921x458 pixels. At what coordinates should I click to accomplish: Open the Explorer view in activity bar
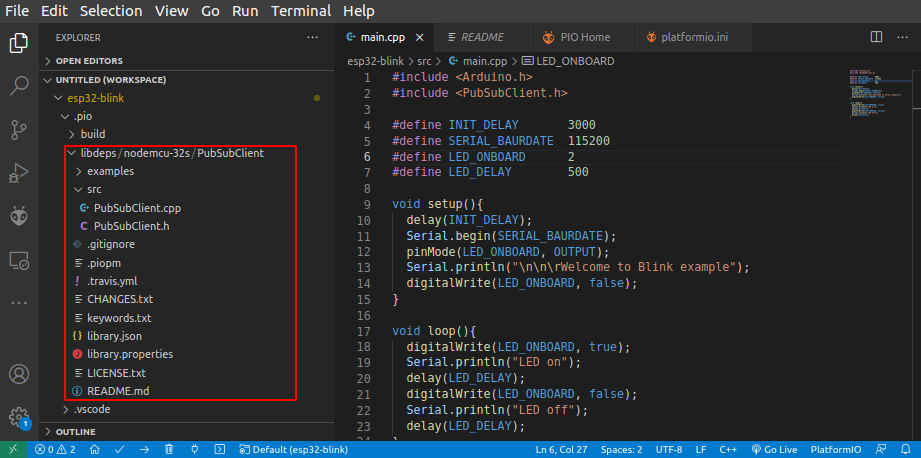[19, 43]
